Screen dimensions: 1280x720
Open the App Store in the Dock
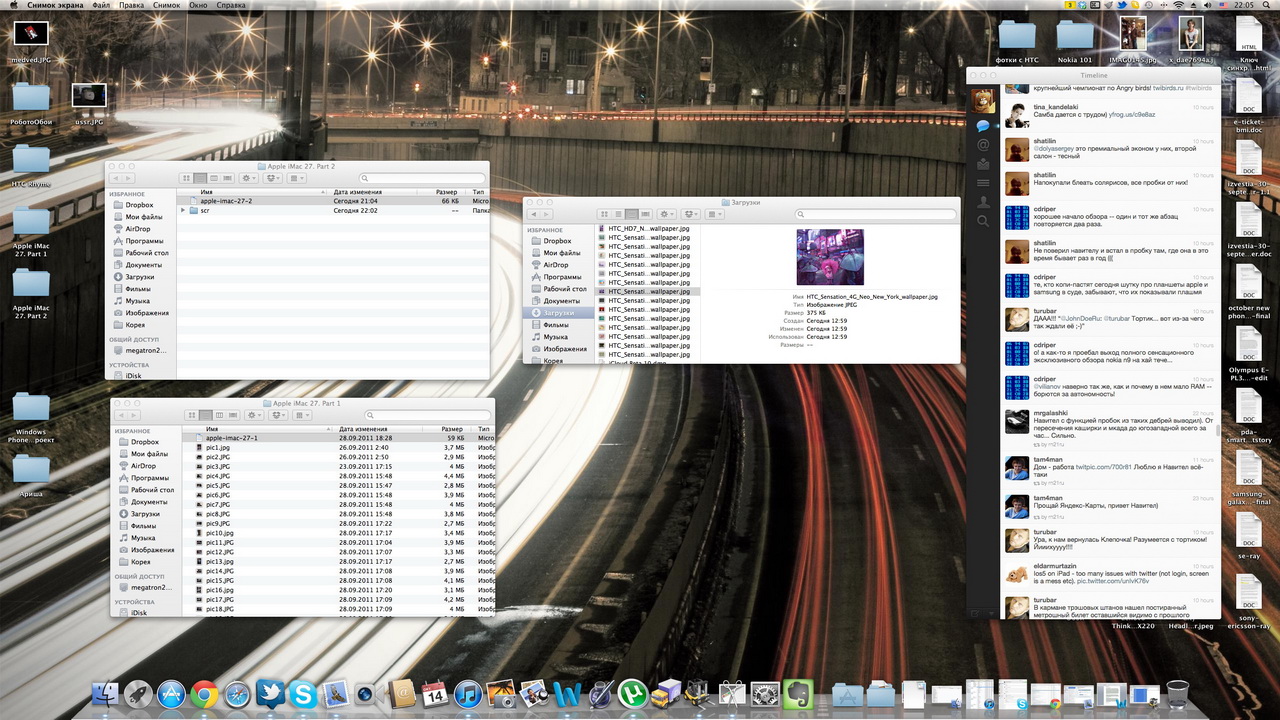(172, 694)
